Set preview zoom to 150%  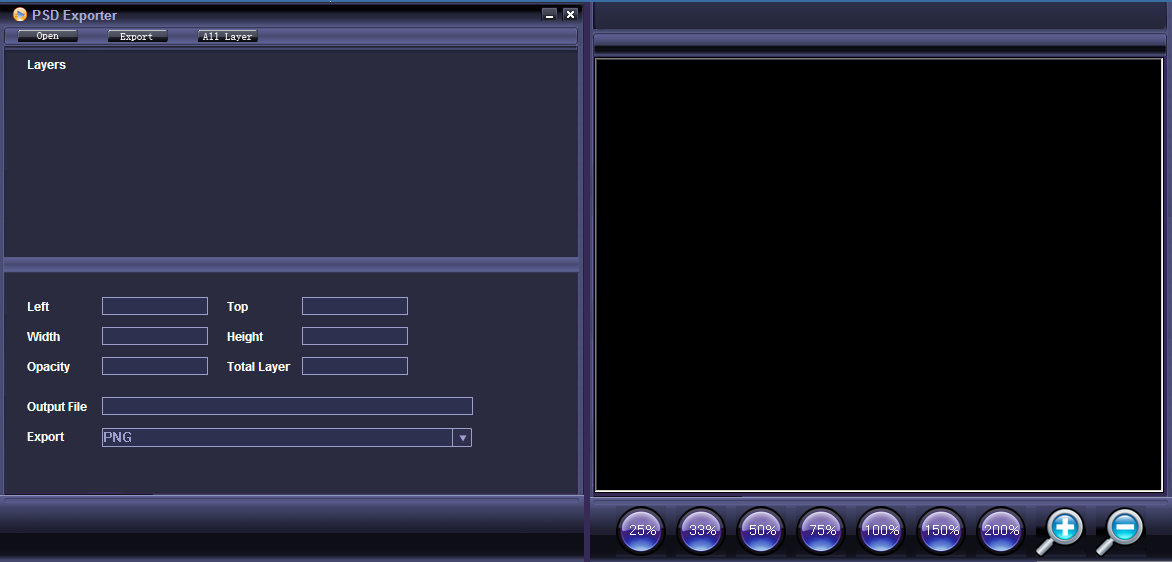pyautogui.click(x=942, y=530)
